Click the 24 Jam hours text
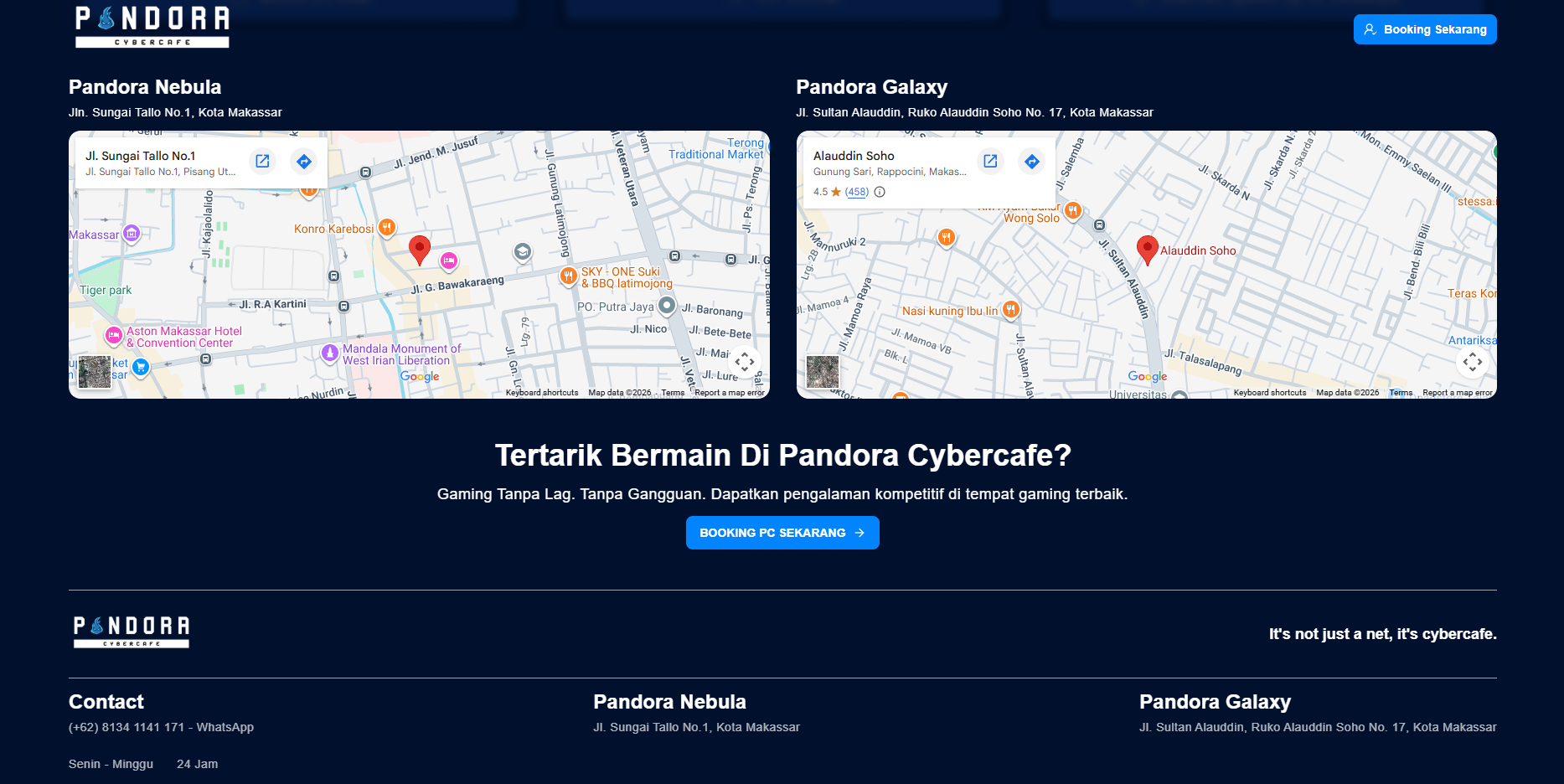 click(197, 764)
